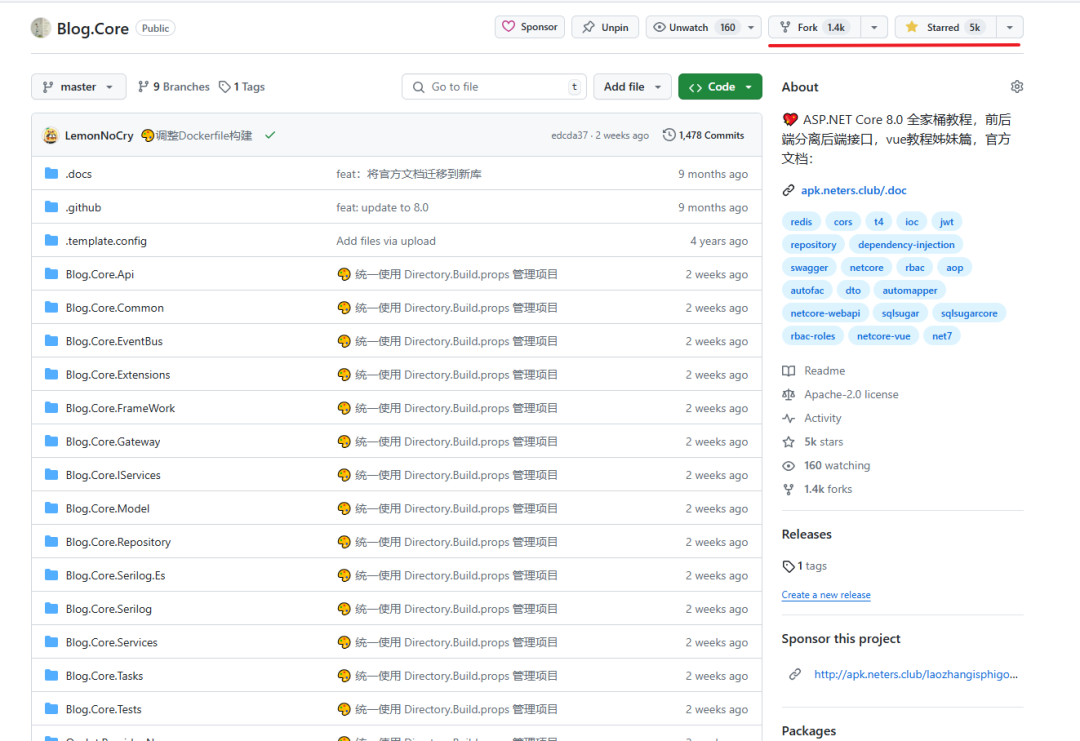This screenshot has width=1080, height=741.
Task: Toggle Unpin for the repository
Action: point(605,27)
